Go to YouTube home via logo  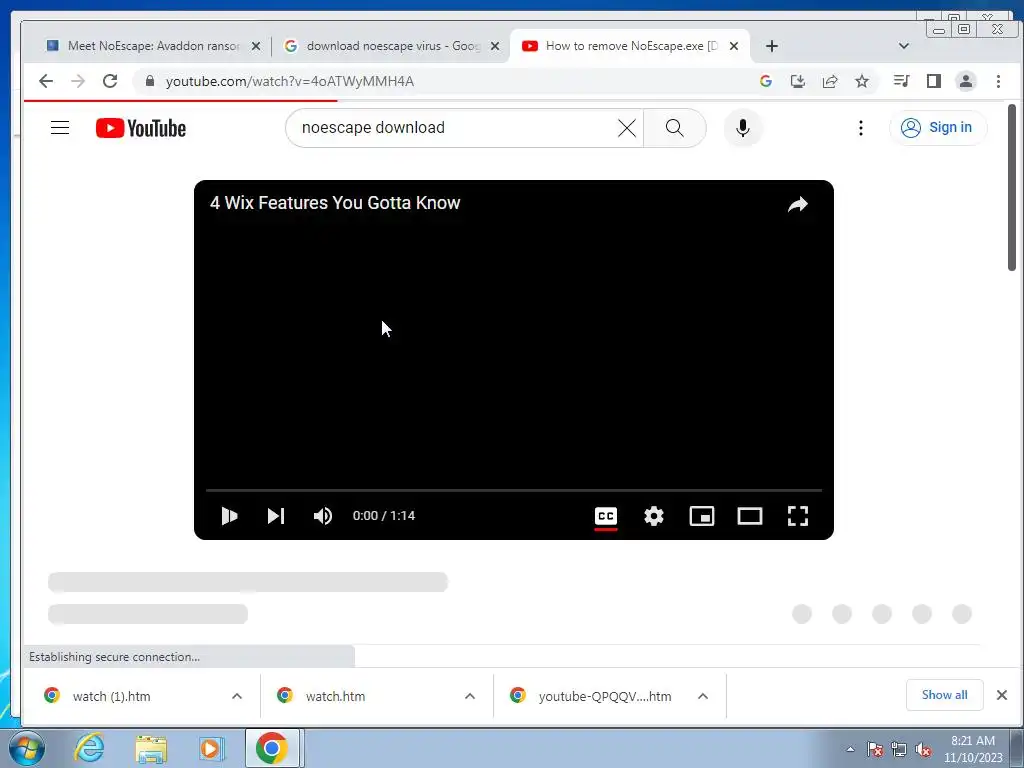[140, 128]
